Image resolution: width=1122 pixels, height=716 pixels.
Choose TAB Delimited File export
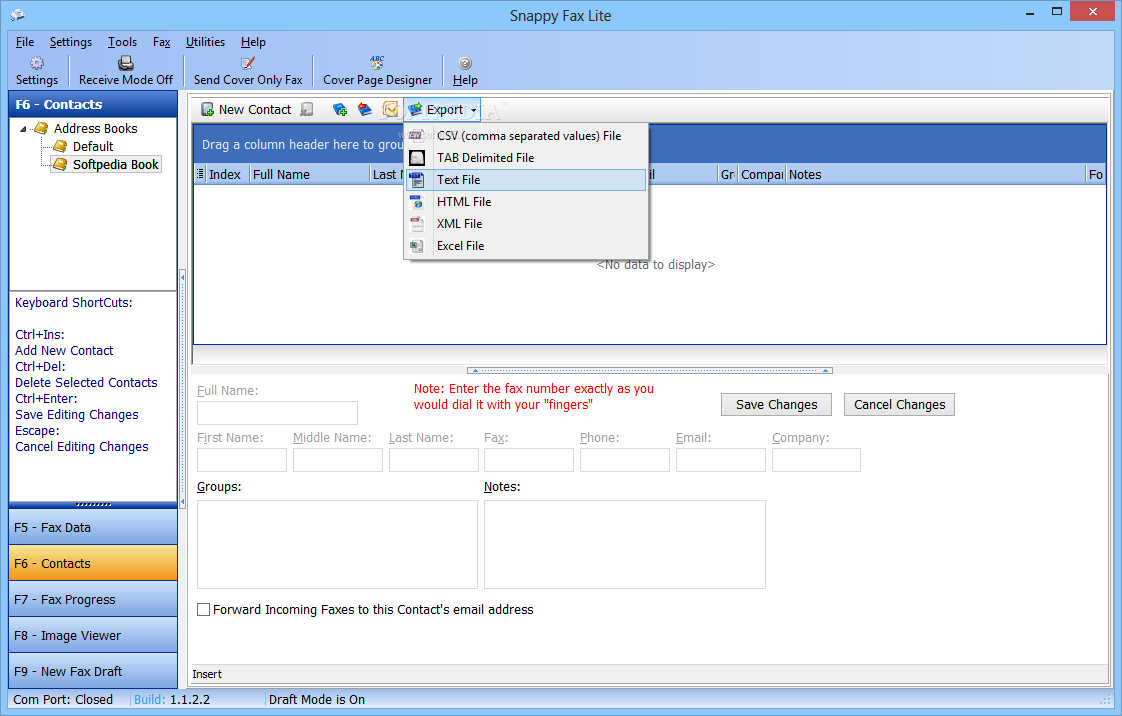point(527,158)
